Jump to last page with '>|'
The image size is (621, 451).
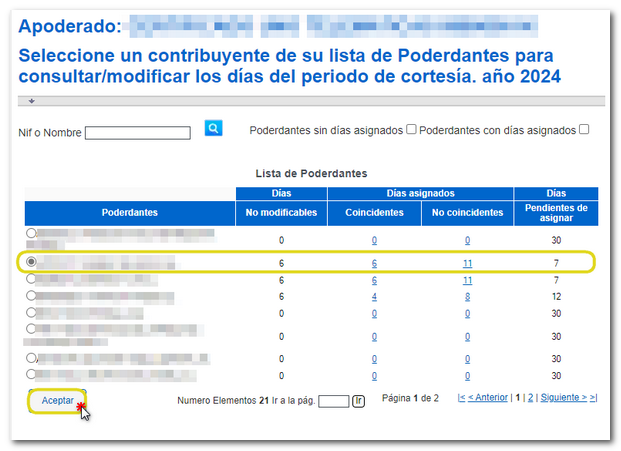593,398
